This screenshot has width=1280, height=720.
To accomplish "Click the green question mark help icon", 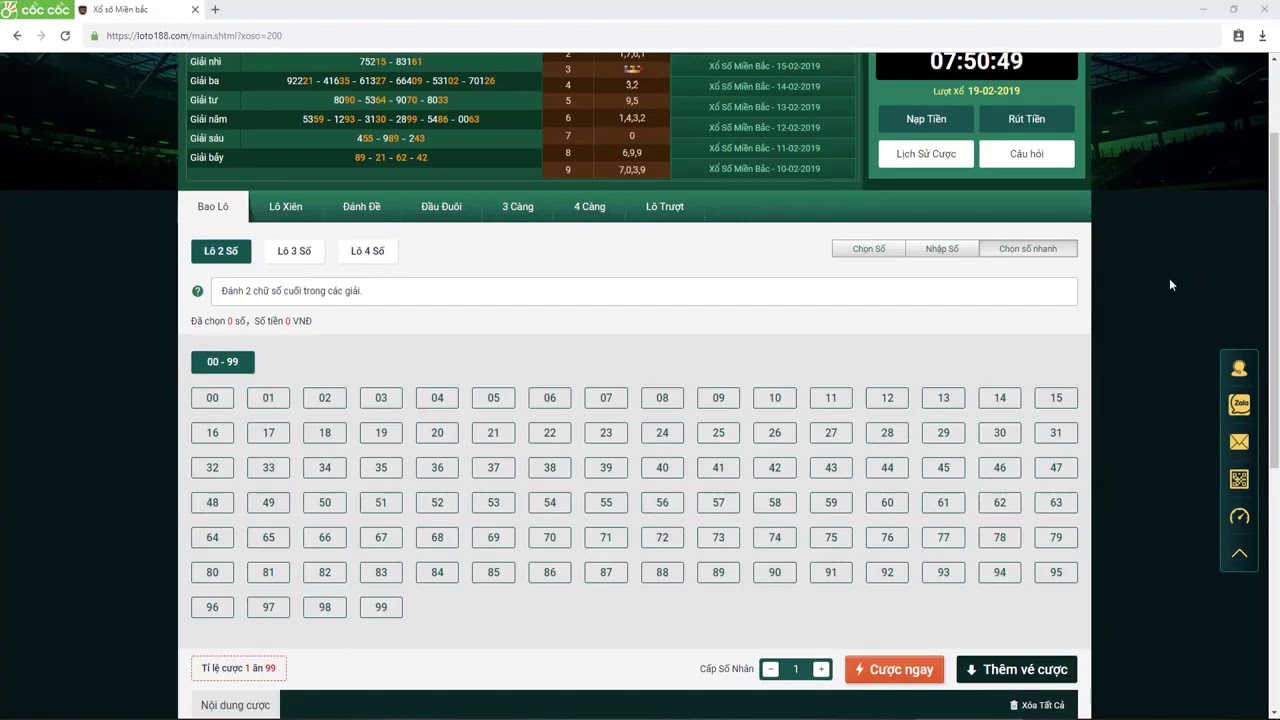I will [x=197, y=291].
